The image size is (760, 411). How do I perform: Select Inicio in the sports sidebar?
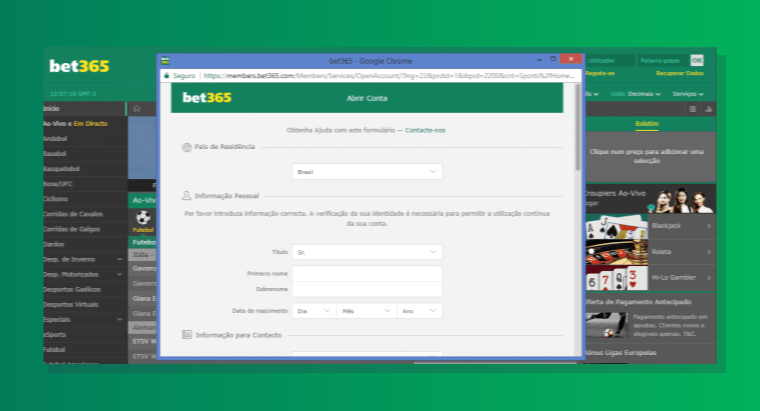(85, 109)
